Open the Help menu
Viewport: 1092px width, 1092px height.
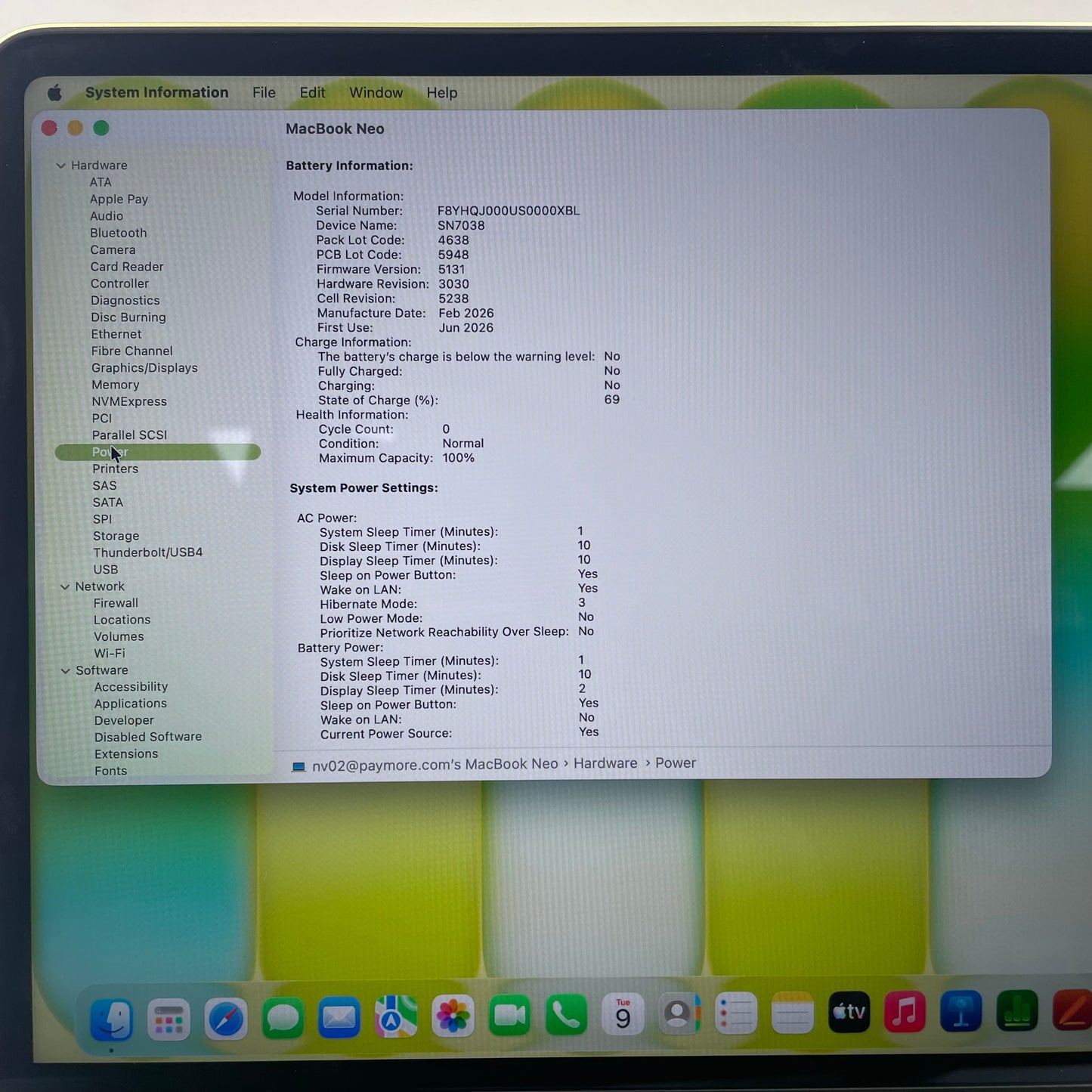(x=442, y=93)
